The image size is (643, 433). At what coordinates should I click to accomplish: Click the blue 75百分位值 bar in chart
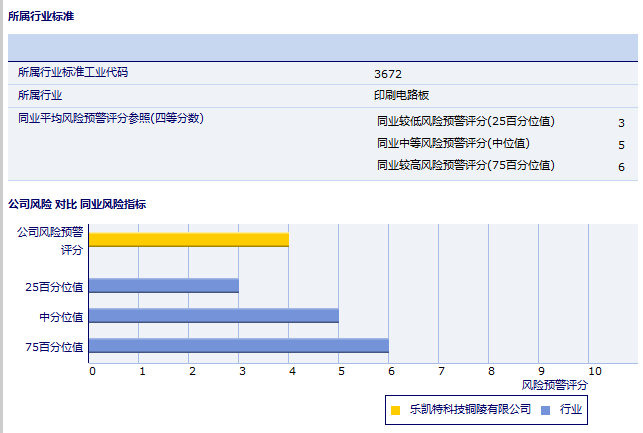[x=239, y=345]
